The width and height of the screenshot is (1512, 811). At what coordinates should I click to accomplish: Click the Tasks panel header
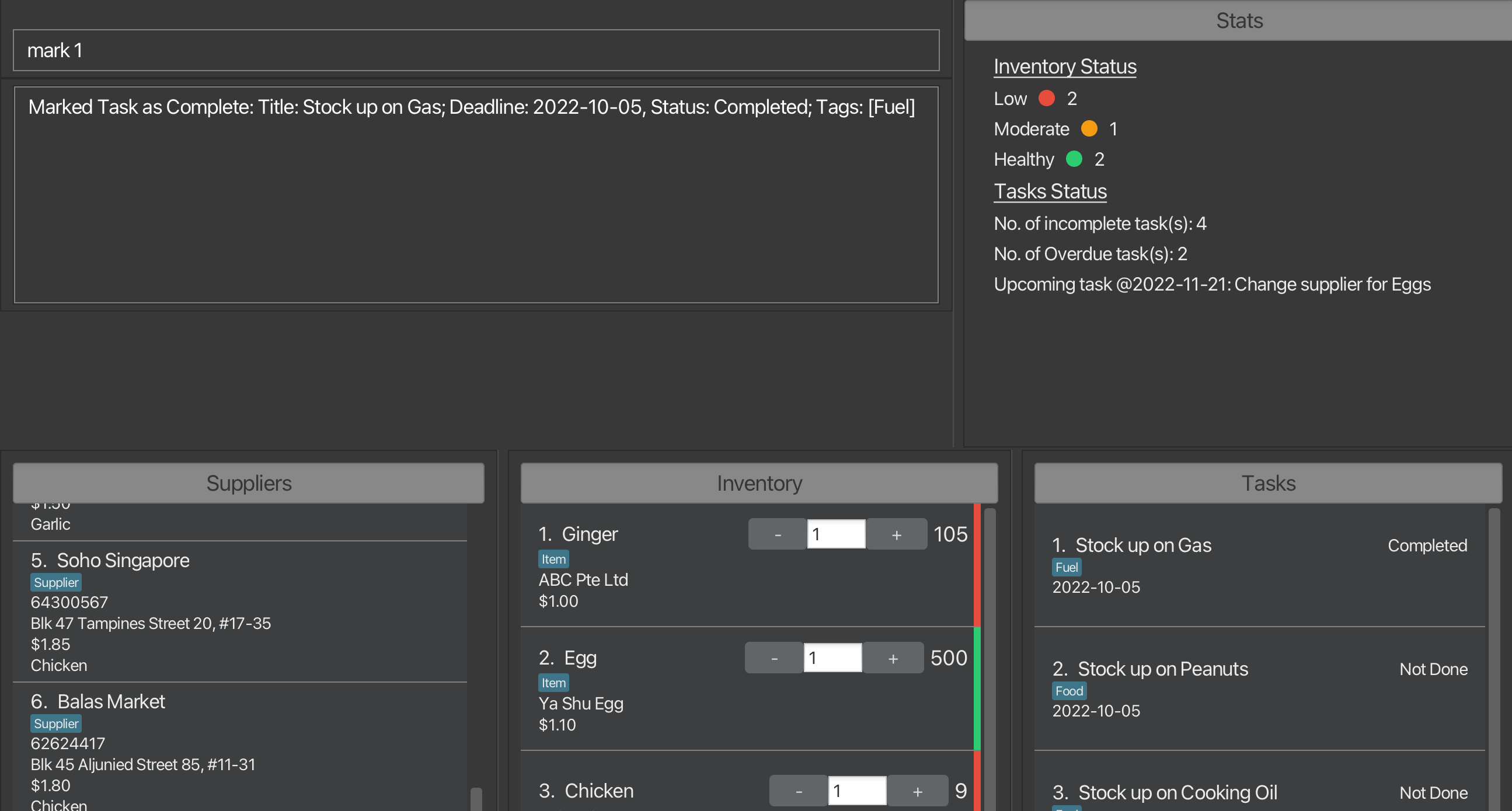1268,483
